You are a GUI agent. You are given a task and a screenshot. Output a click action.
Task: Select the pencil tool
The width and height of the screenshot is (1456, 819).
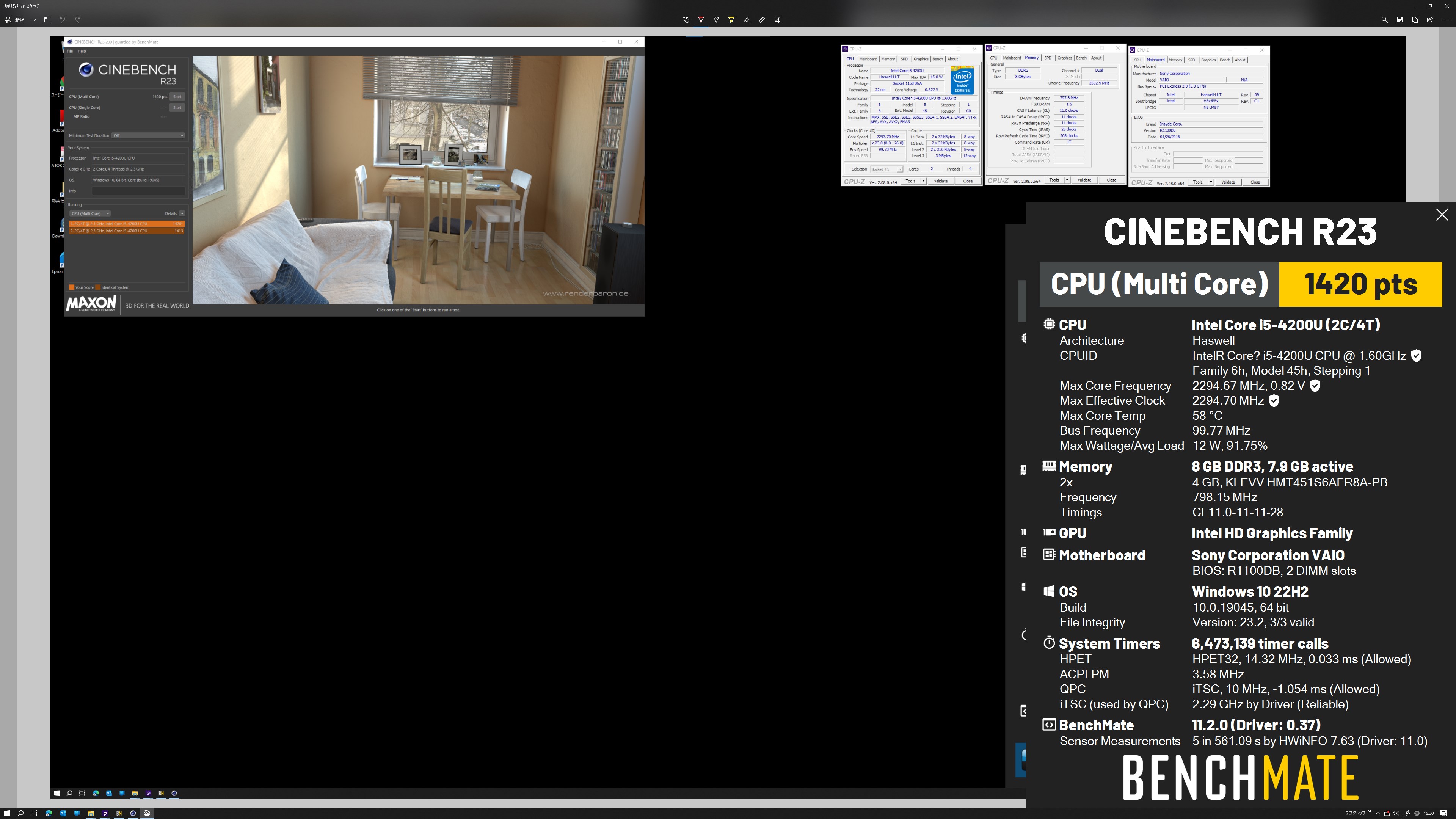pyautogui.click(x=716, y=20)
